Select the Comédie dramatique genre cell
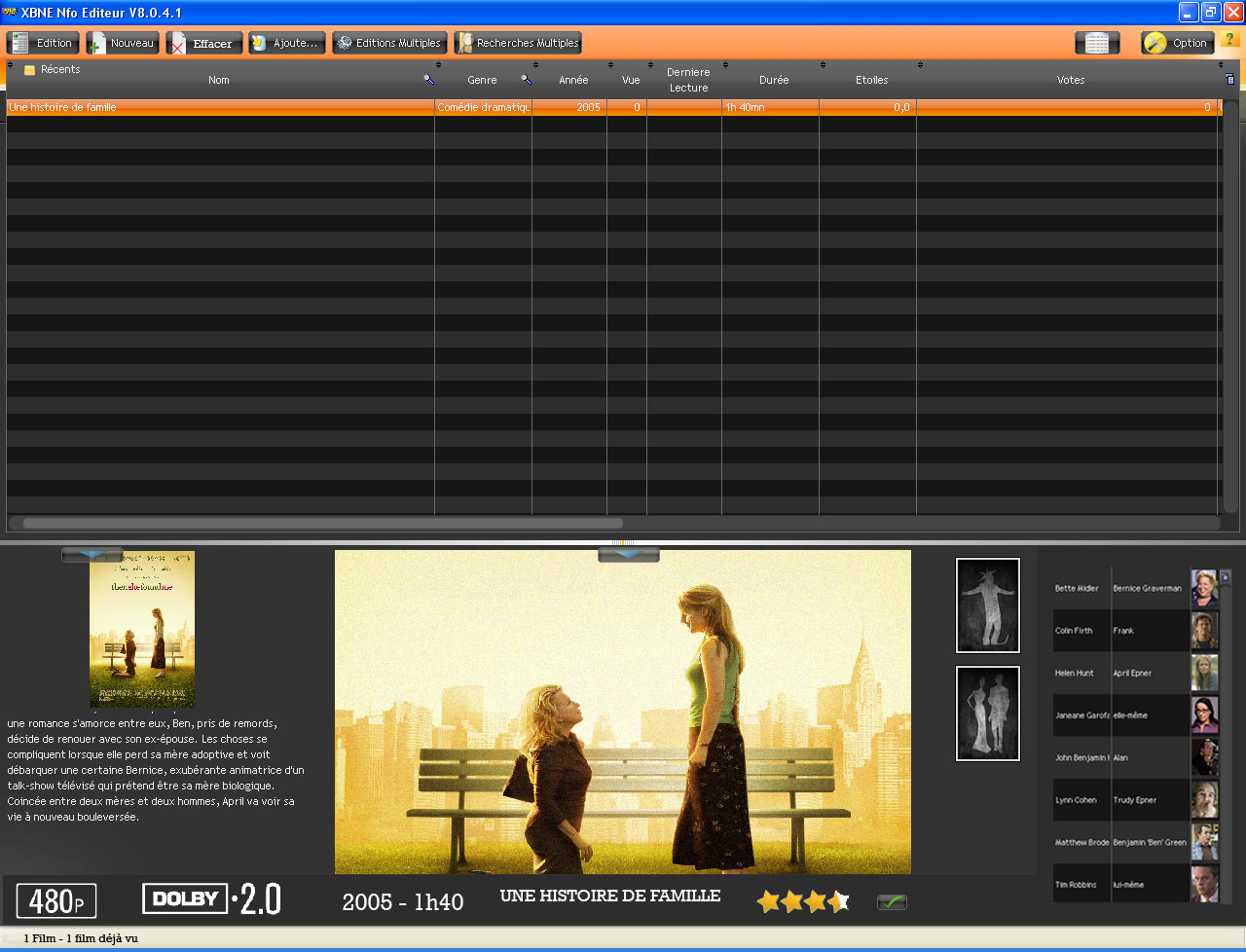This screenshot has height=952, width=1246. (x=483, y=107)
